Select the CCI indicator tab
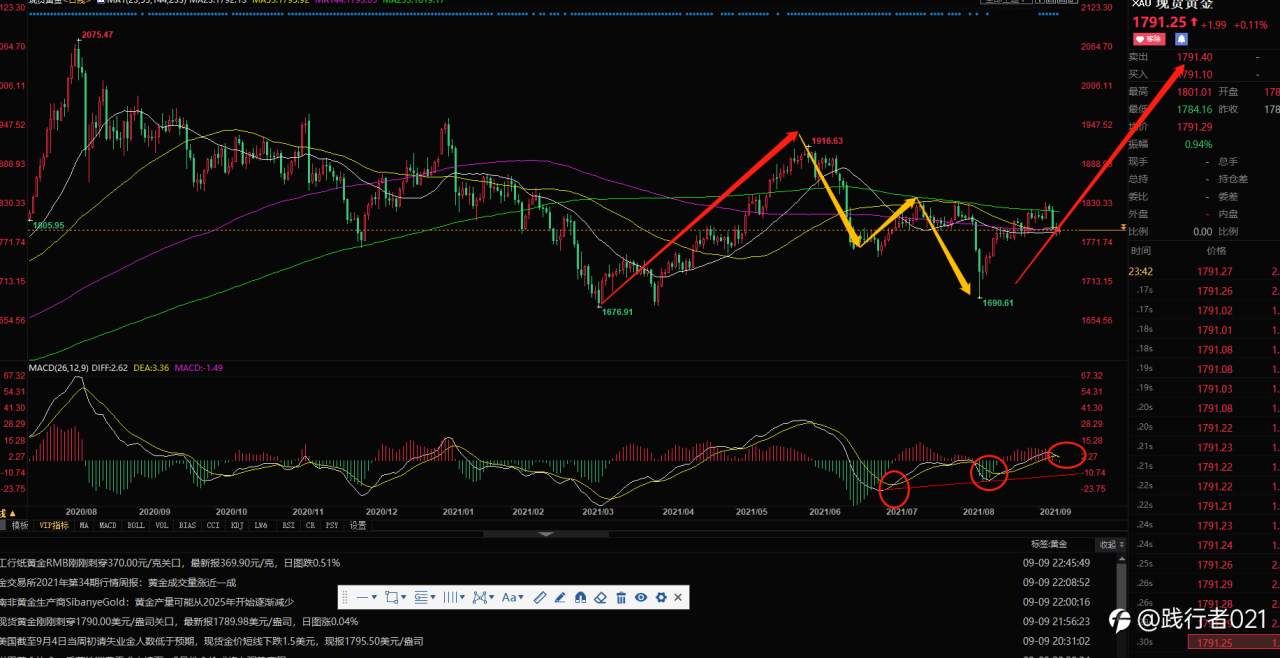This screenshot has width=1280, height=658. click(213, 524)
